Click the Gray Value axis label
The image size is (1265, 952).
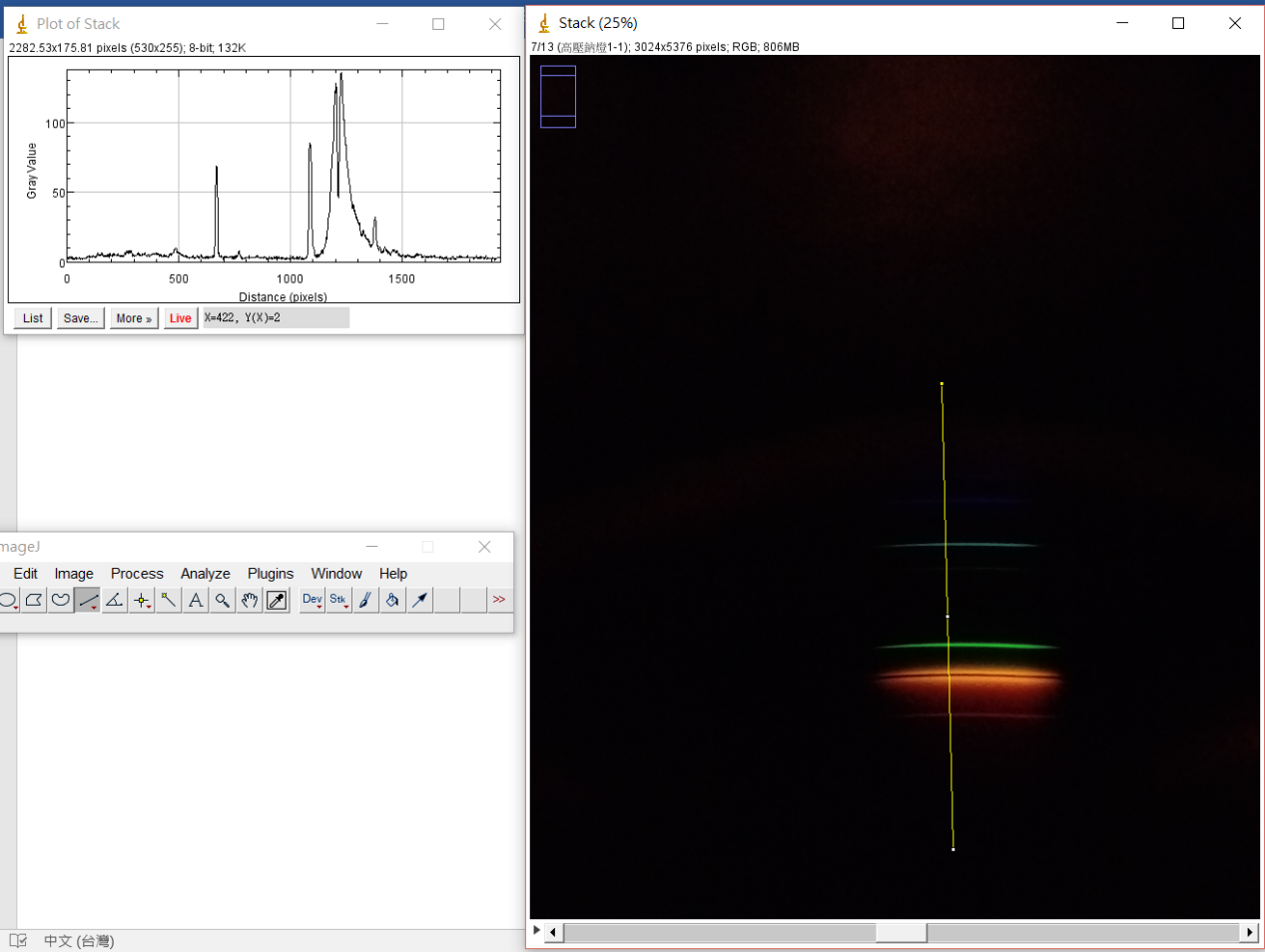(x=32, y=171)
